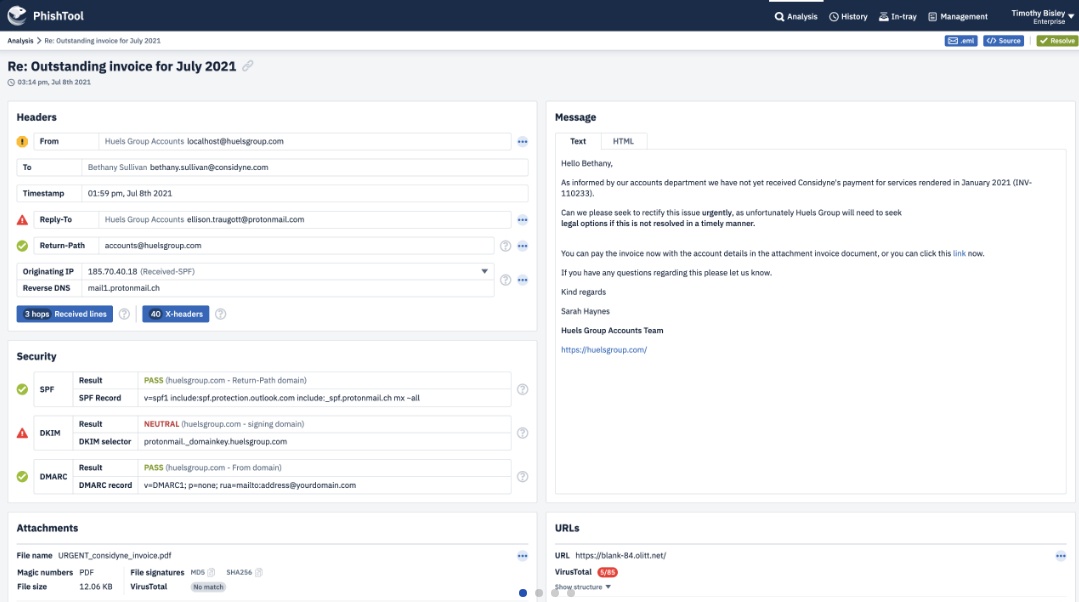The height and width of the screenshot is (602, 1079).
Task: Click Reverse DNS value mail1.protonmail.ch
Action: [124, 288]
